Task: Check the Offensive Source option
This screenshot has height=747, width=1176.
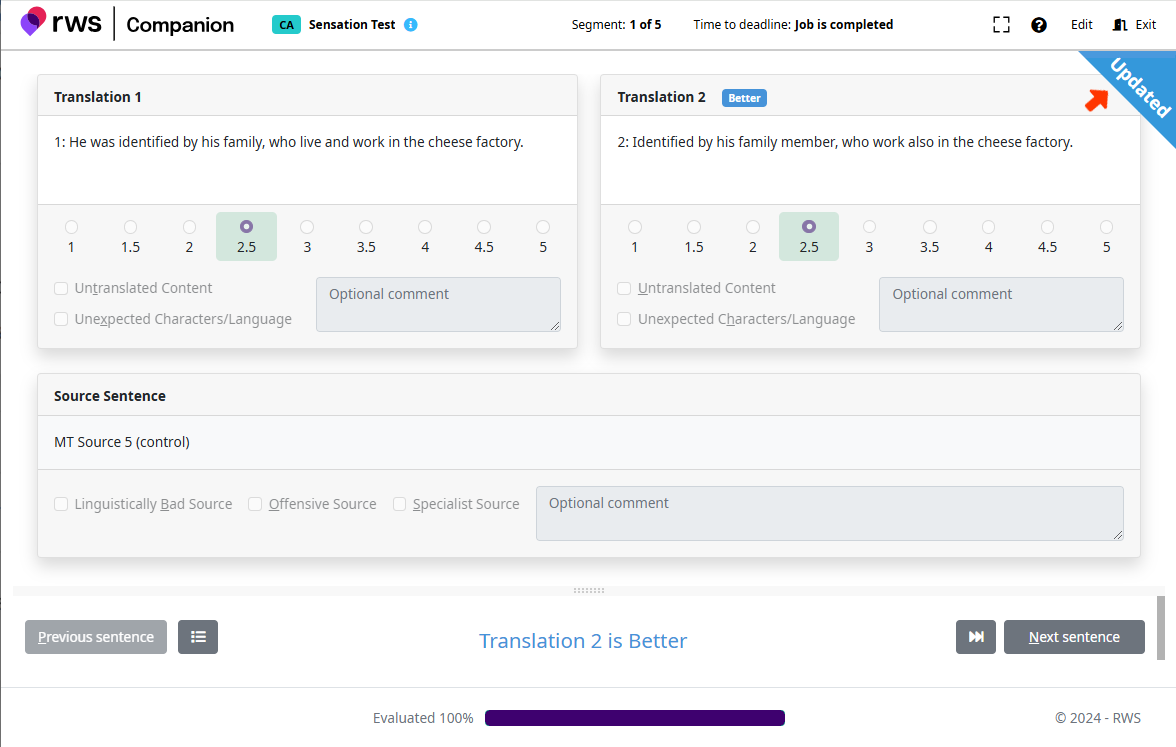Action: pos(256,504)
